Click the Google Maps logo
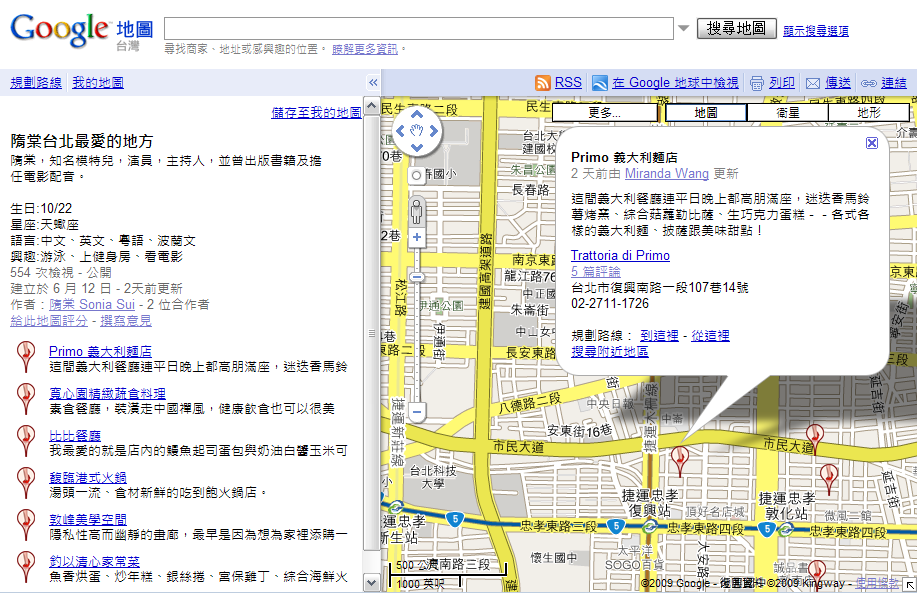Viewport: 917px width, 593px height. coord(82,32)
